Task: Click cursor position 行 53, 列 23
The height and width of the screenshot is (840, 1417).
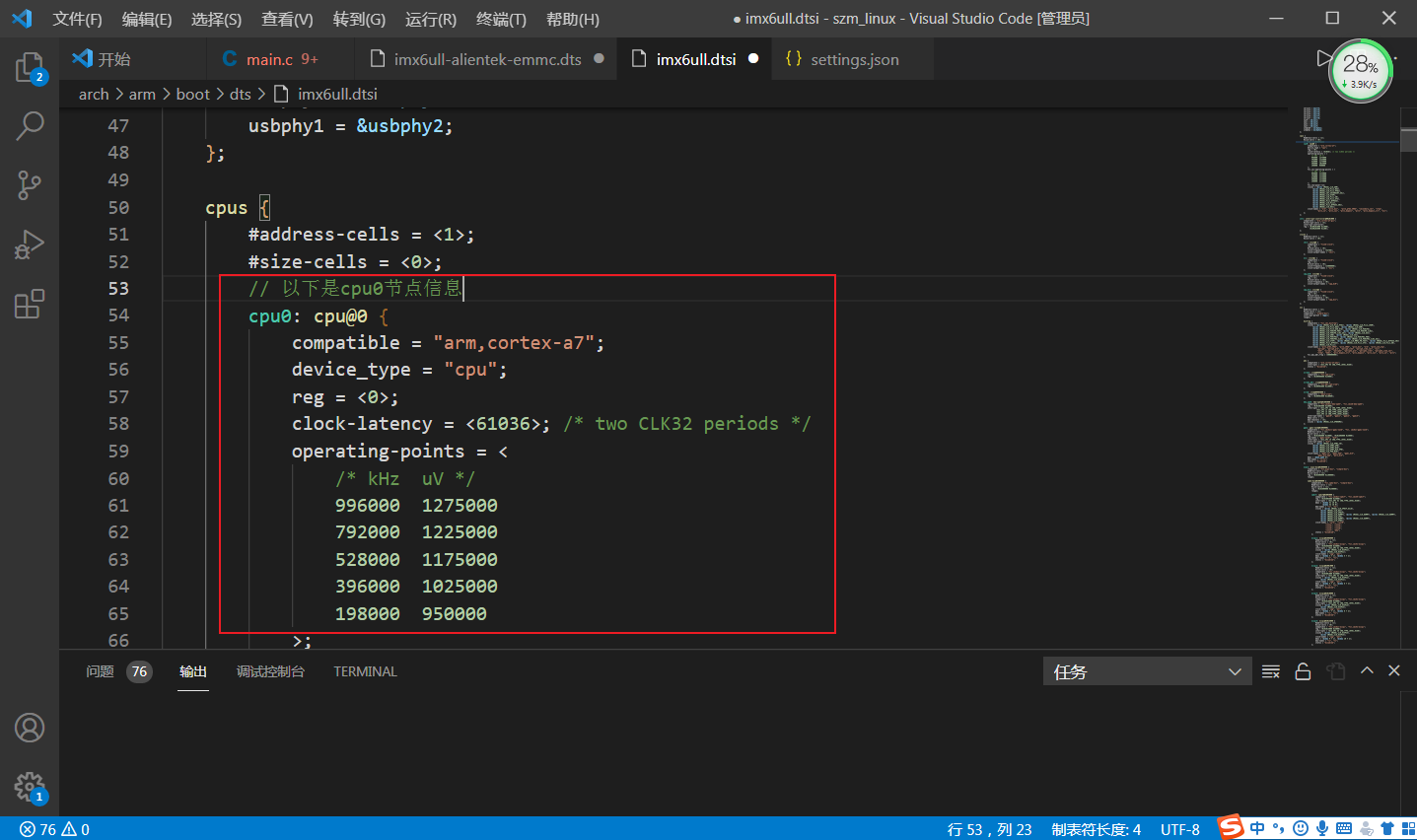Action: coord(989,829)
